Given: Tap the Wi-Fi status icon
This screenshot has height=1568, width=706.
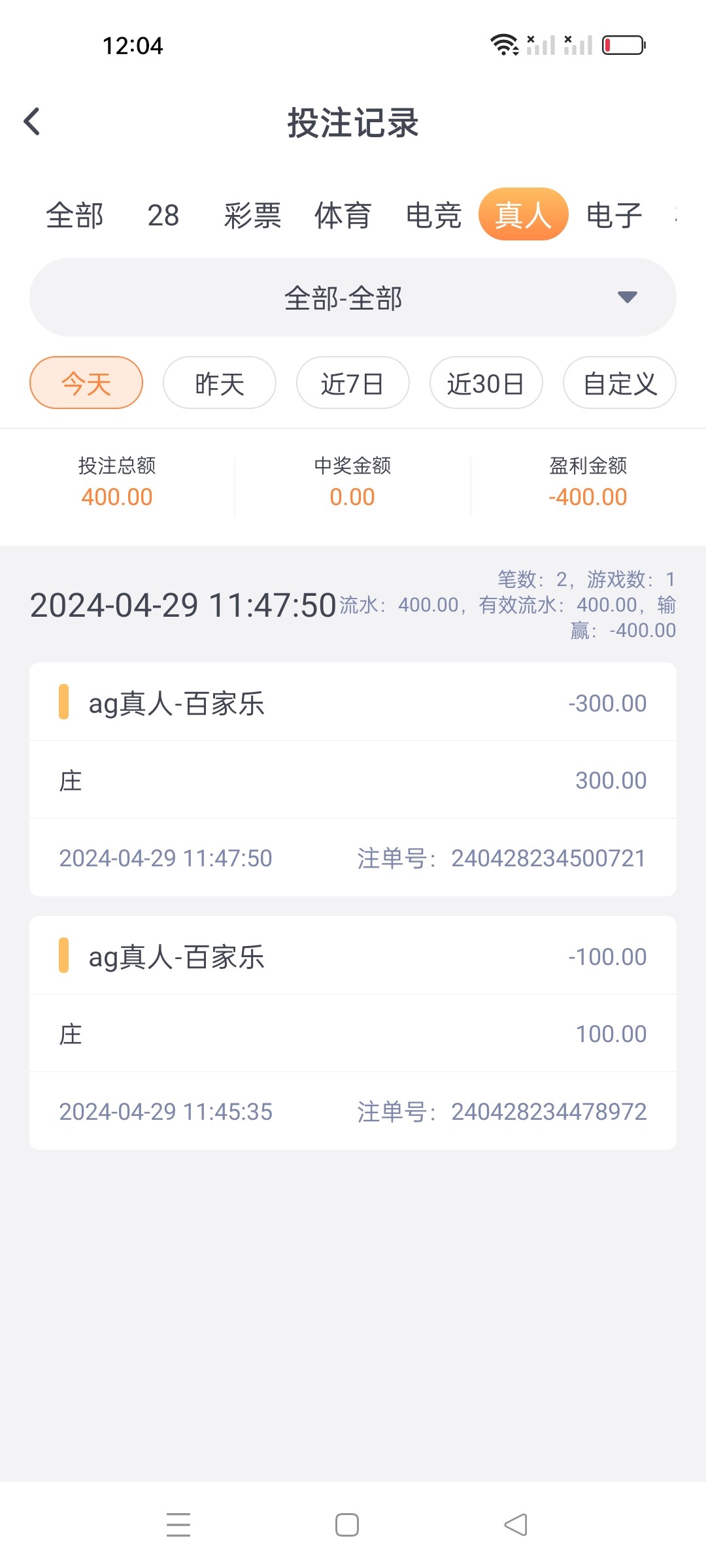Looking at the screenshot, I should [x=504, y=45].
